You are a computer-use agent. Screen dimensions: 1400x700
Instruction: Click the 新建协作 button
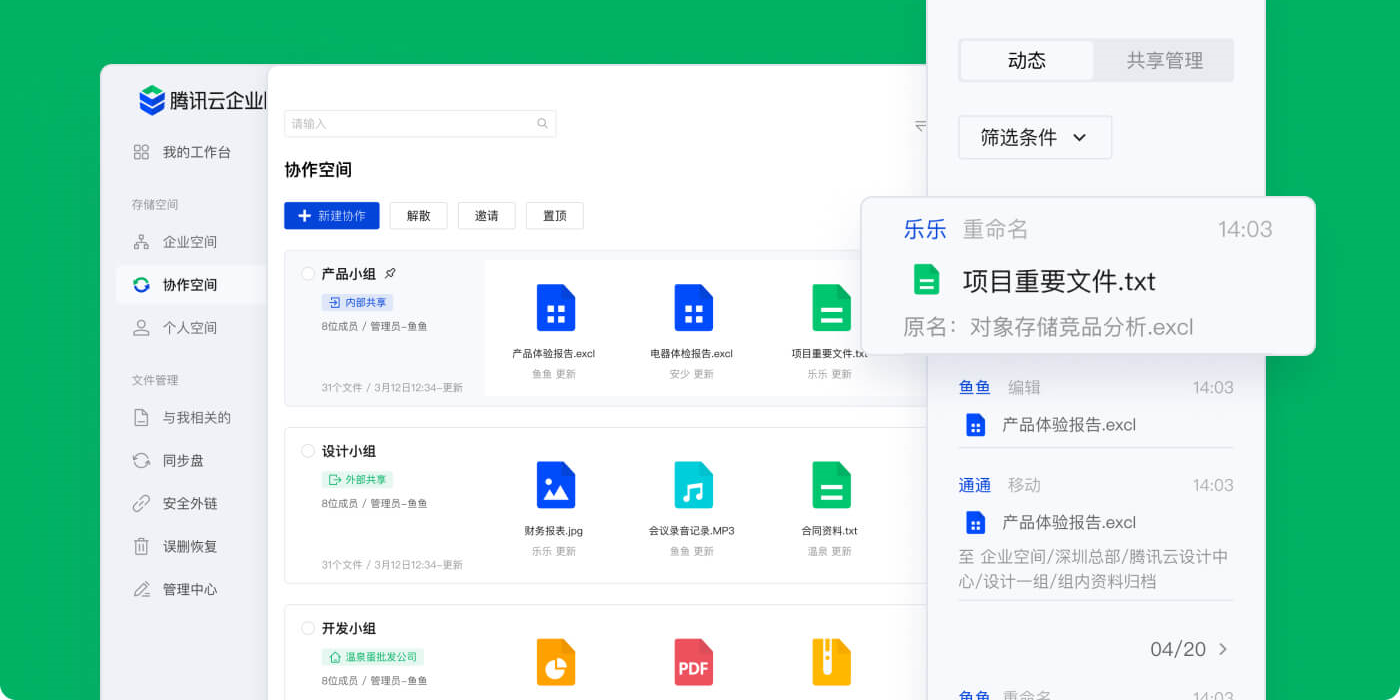331,215
